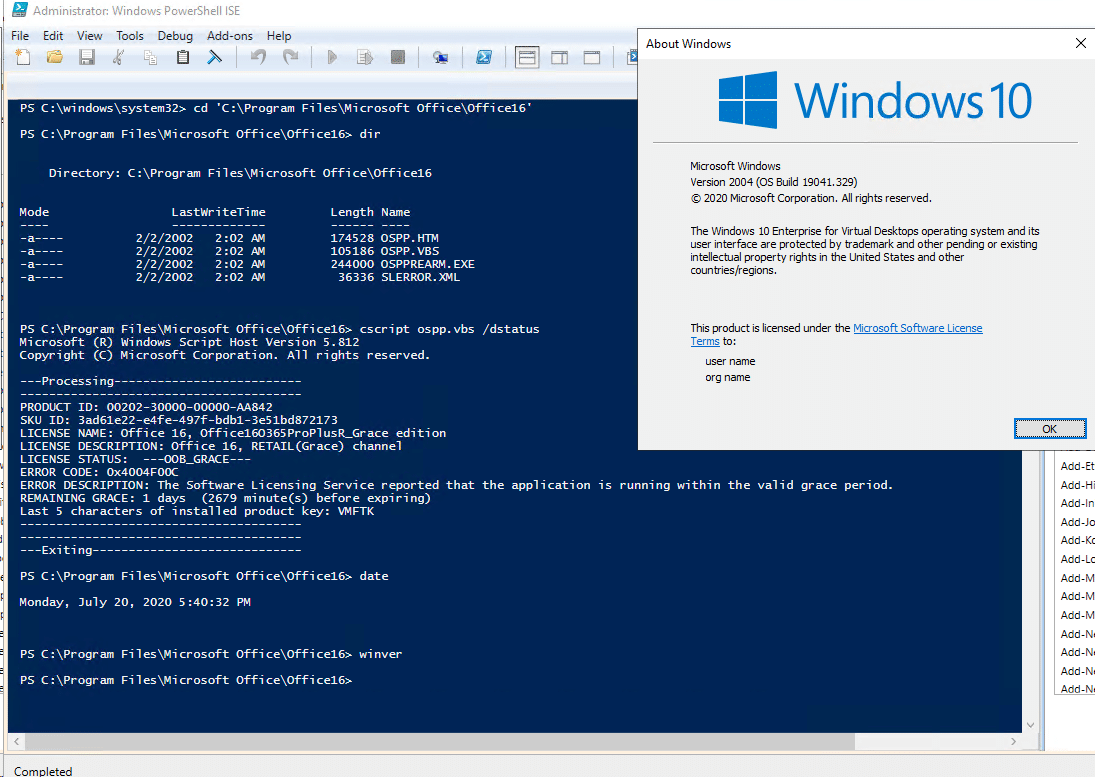Open the Tools menu
This screenshot has width=1095, height=777.
pos(130,36)
